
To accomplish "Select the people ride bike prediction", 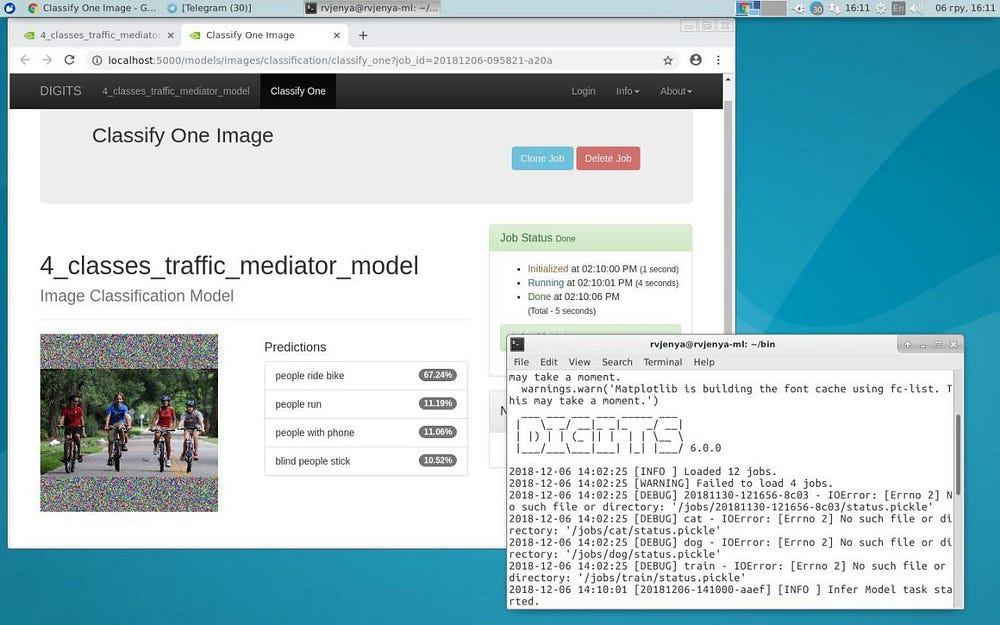I will 366,376.
